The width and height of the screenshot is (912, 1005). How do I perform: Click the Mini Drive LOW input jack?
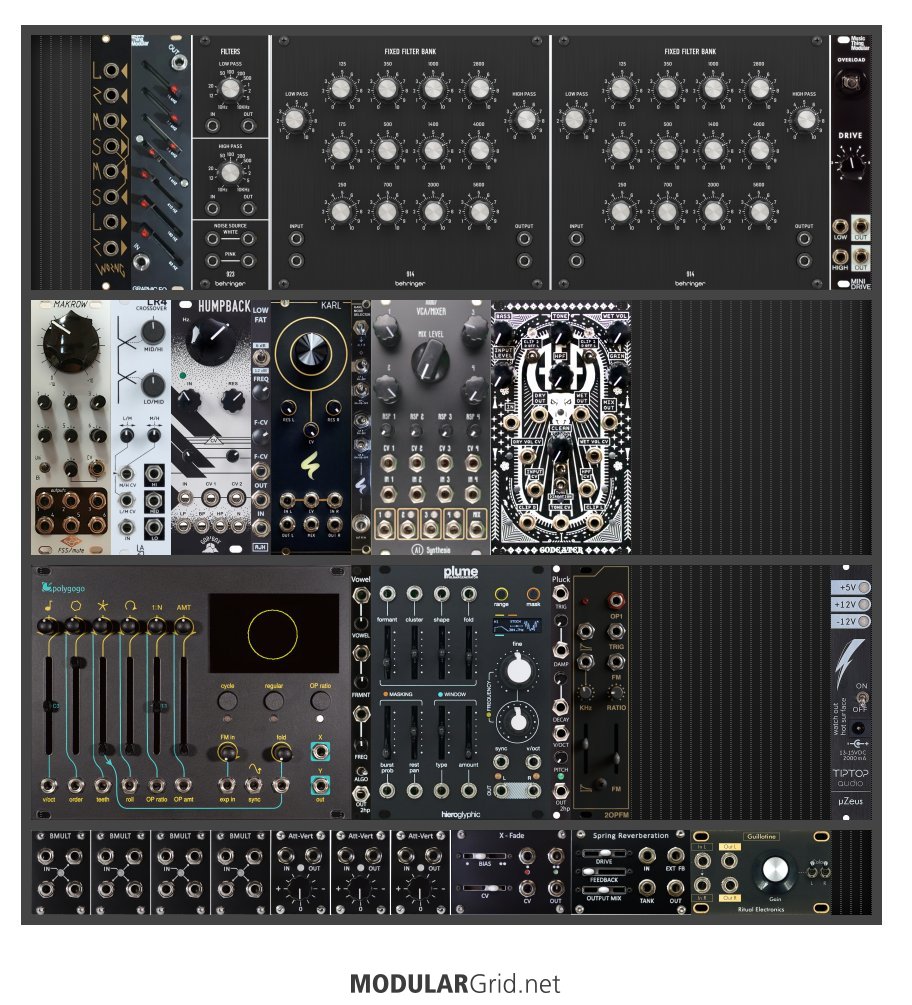[x=839, y=226]
